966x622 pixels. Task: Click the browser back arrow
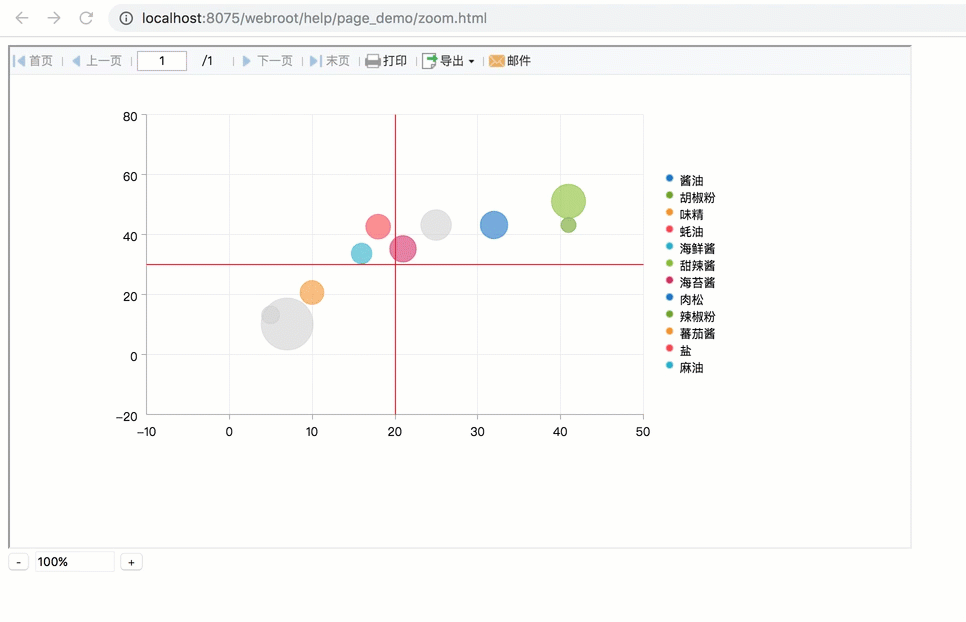click(22, 18)
